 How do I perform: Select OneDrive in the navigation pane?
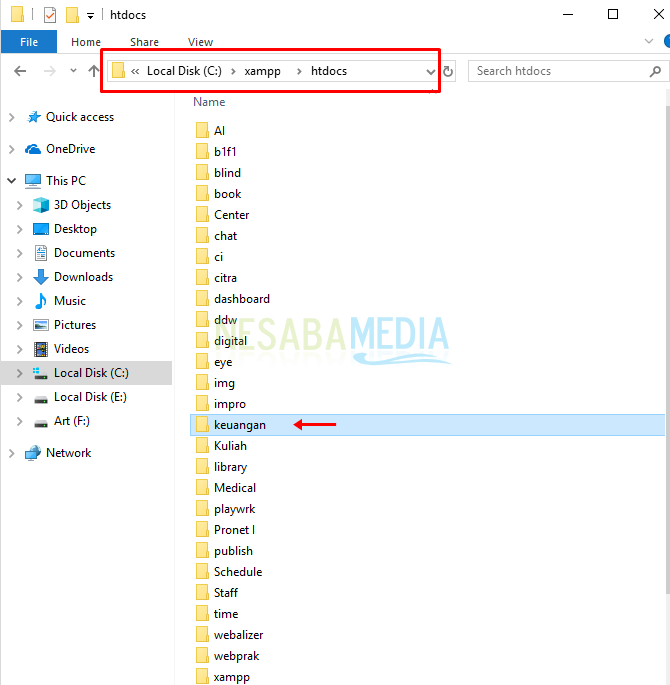70,149
